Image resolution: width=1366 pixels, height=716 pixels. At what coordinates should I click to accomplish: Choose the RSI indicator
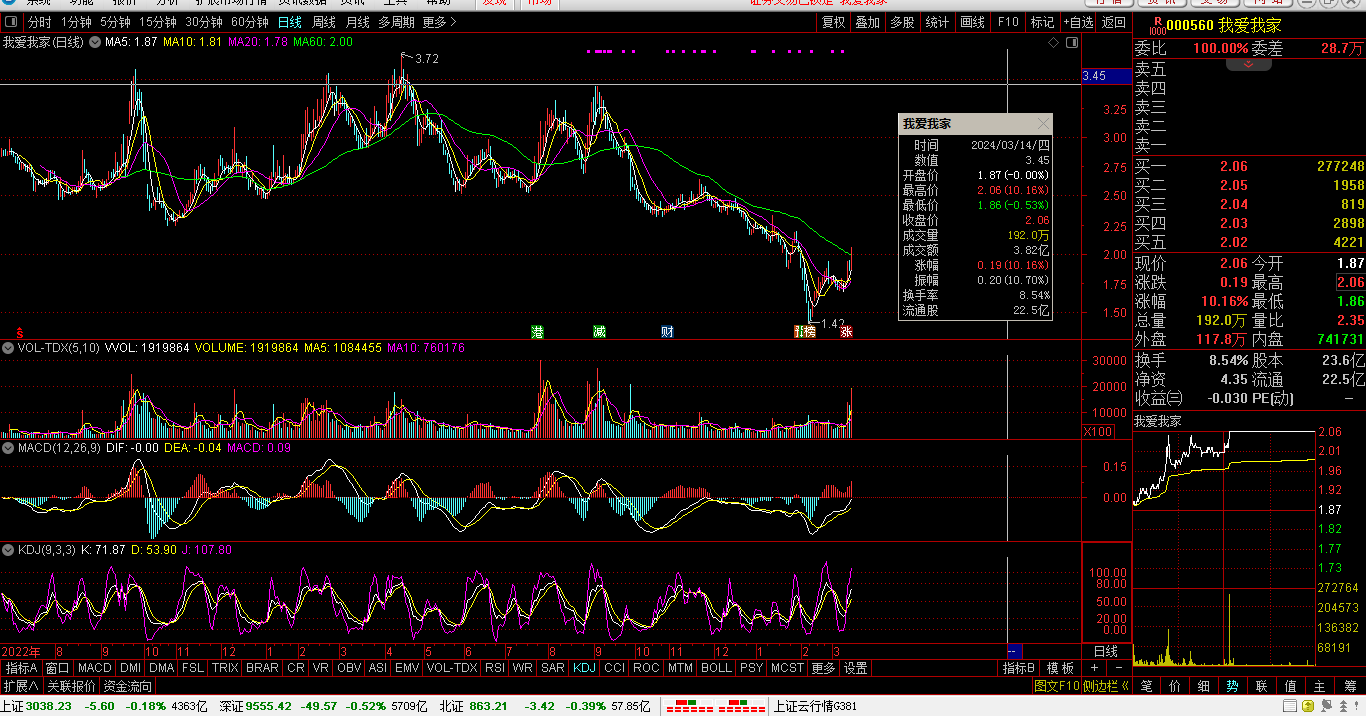tap(494, 668)
